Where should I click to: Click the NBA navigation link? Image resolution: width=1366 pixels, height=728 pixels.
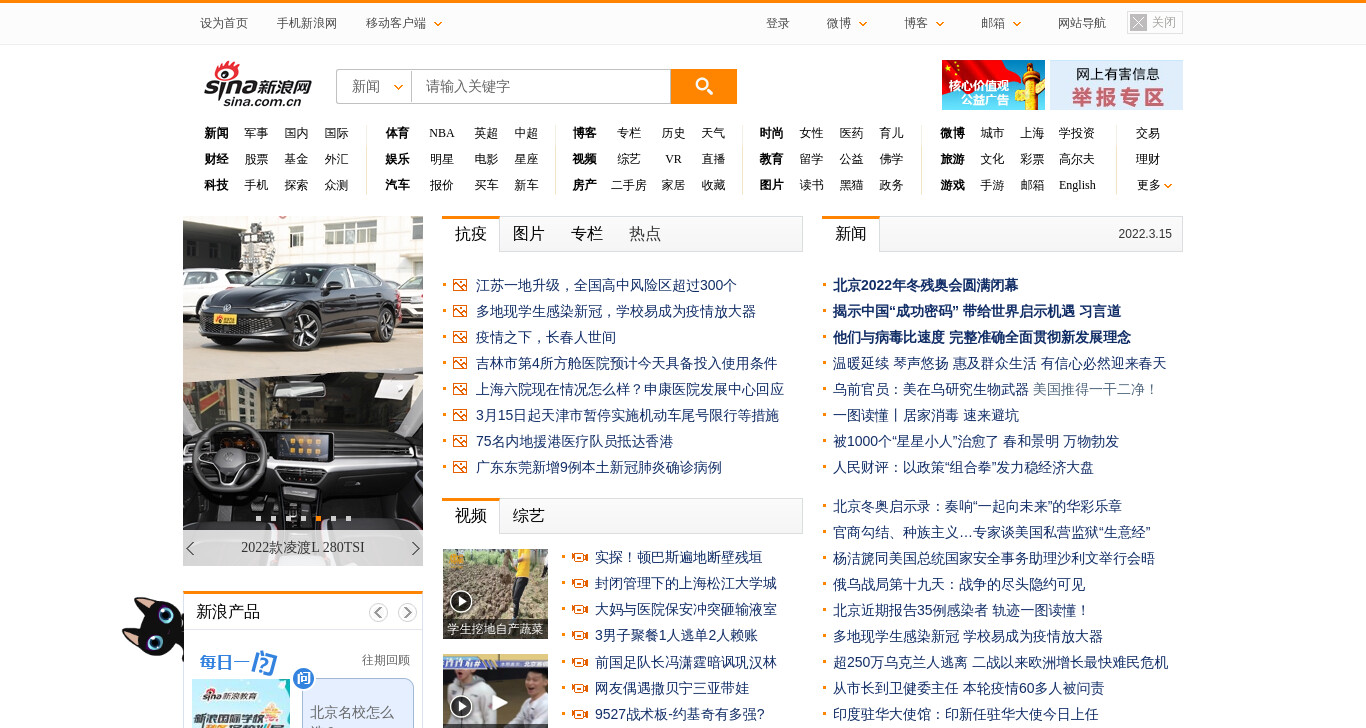442,133
